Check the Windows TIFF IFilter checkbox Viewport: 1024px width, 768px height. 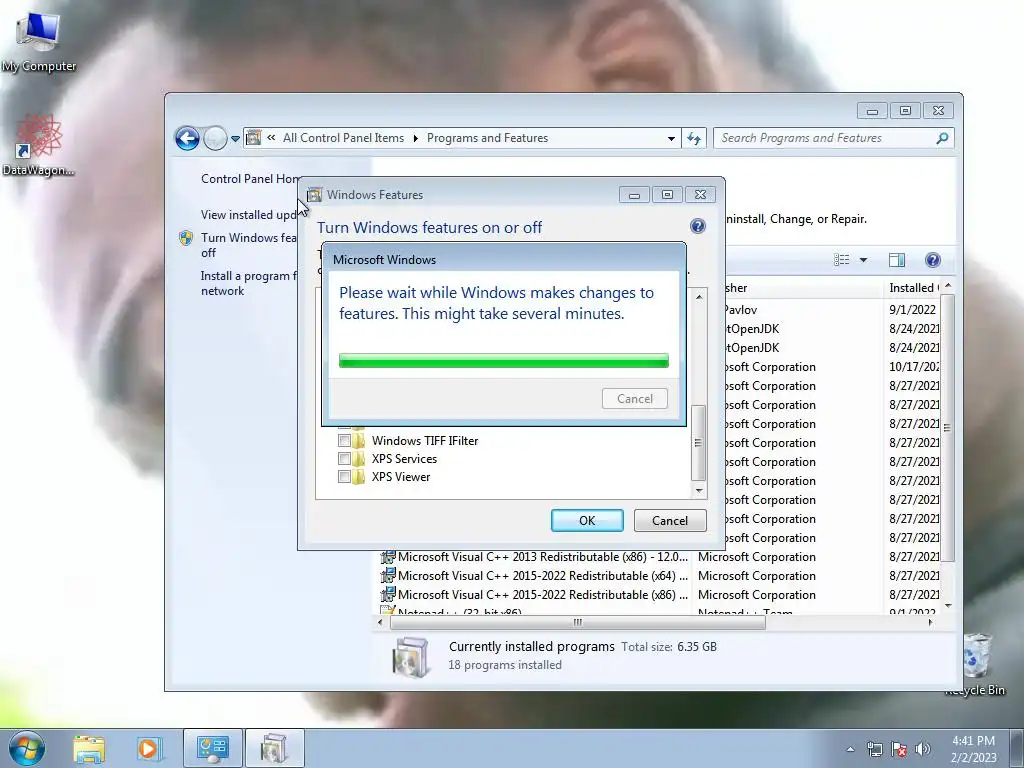point(344,441)
